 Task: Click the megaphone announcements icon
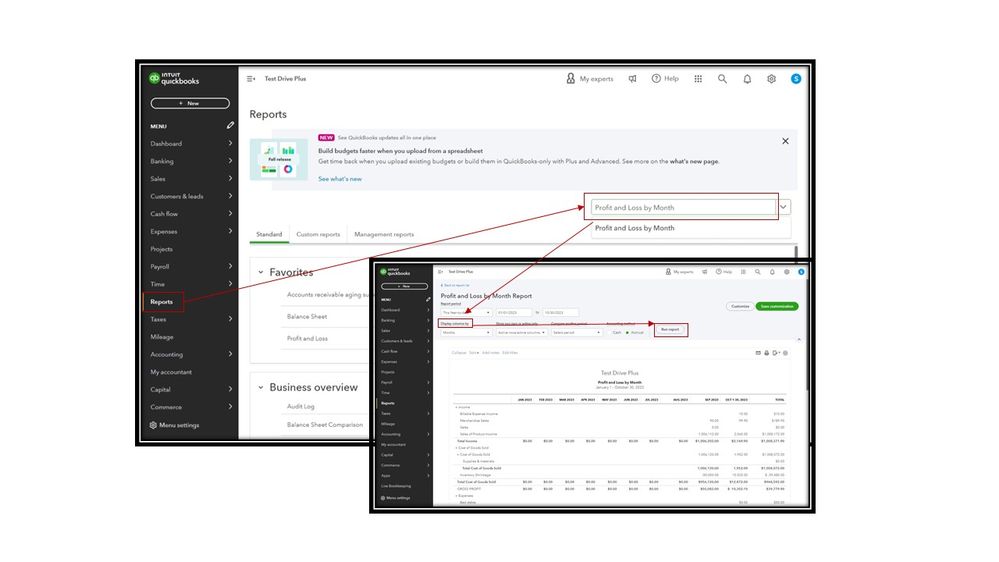click(632, 79)
